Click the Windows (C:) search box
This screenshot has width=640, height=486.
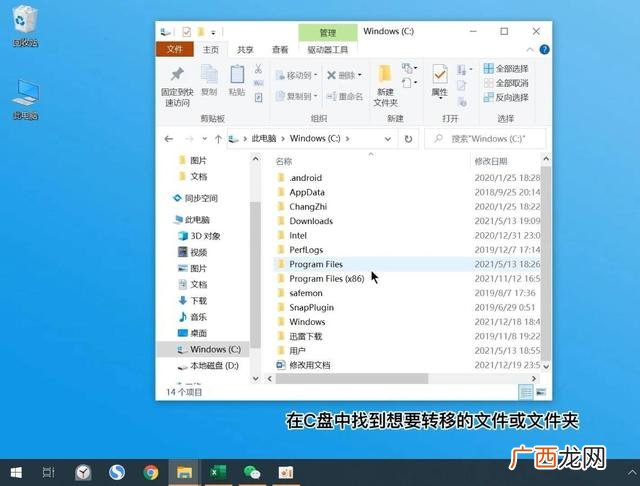pyautogui.click(x=486, y=139)
